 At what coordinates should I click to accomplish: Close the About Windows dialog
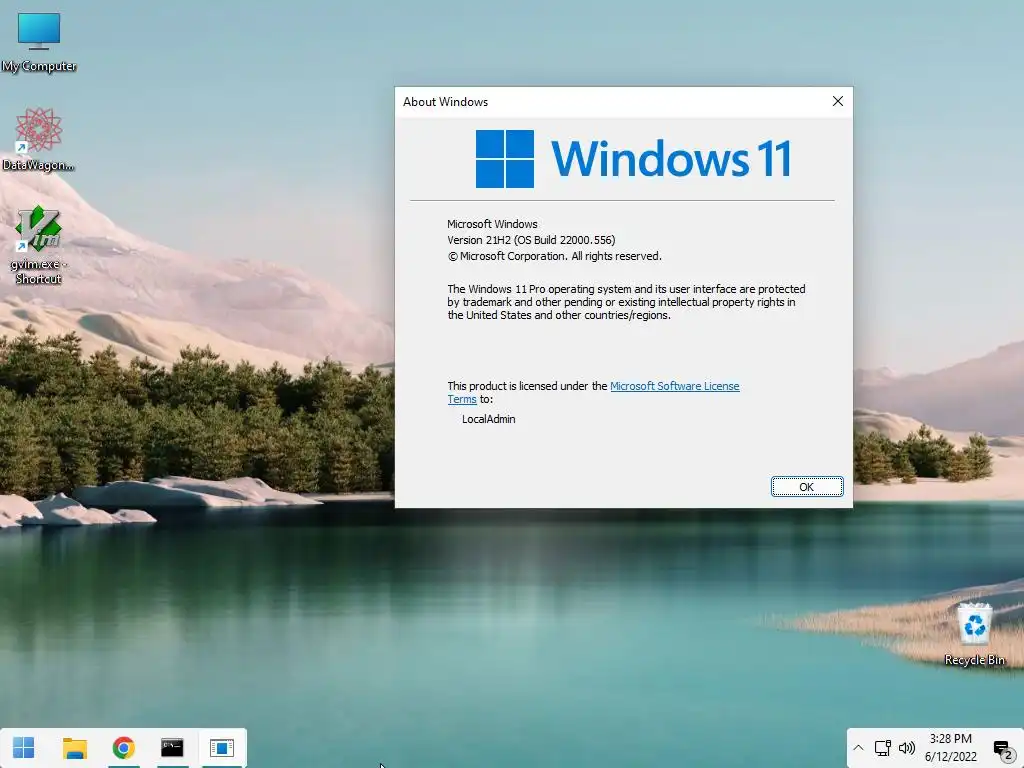point(838,101)
